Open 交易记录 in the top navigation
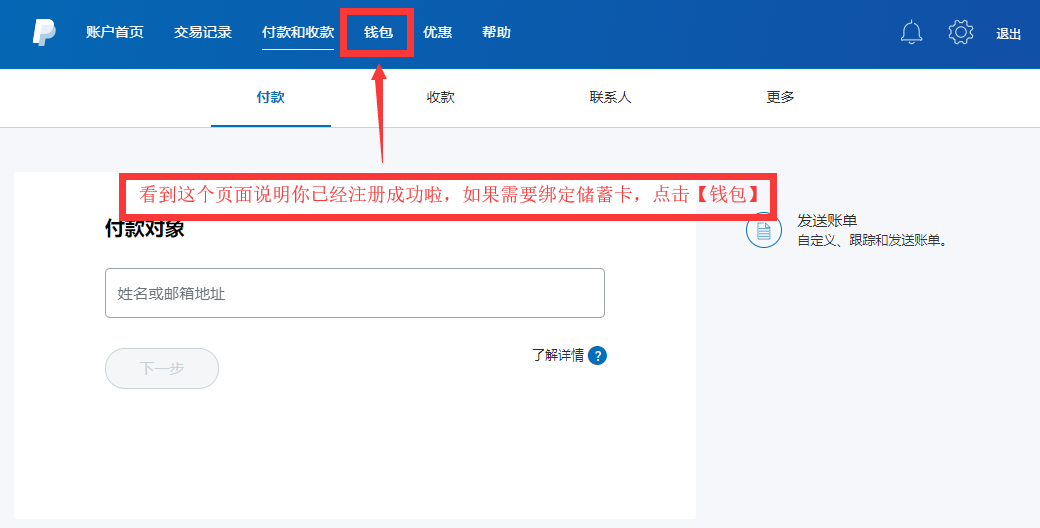1040x528 pixels. pyautogui.click(x=202, y=33)
